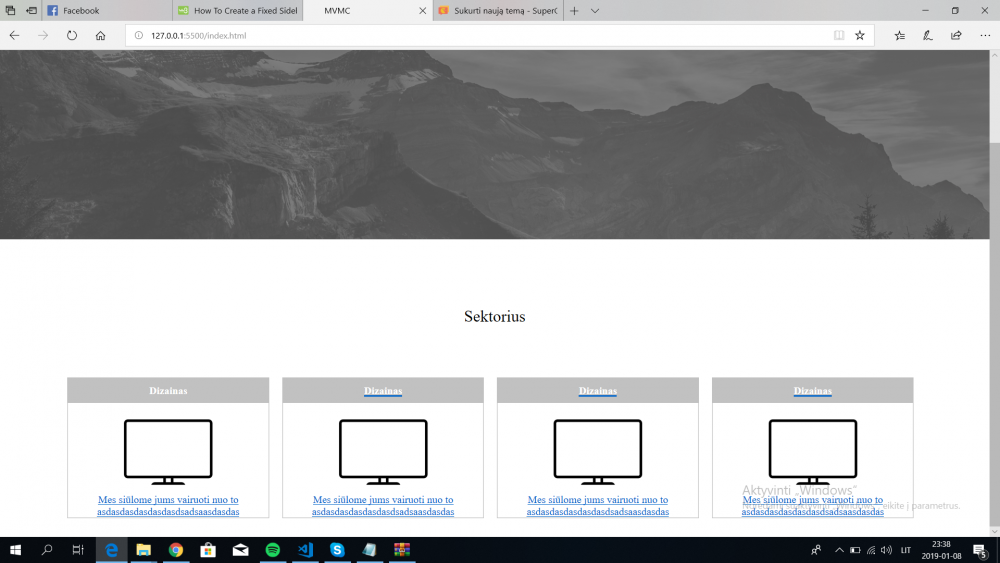This screenshot has width=1000, height=563.
Task: Open WinRAR from taskbar
Action: (402, 550)
